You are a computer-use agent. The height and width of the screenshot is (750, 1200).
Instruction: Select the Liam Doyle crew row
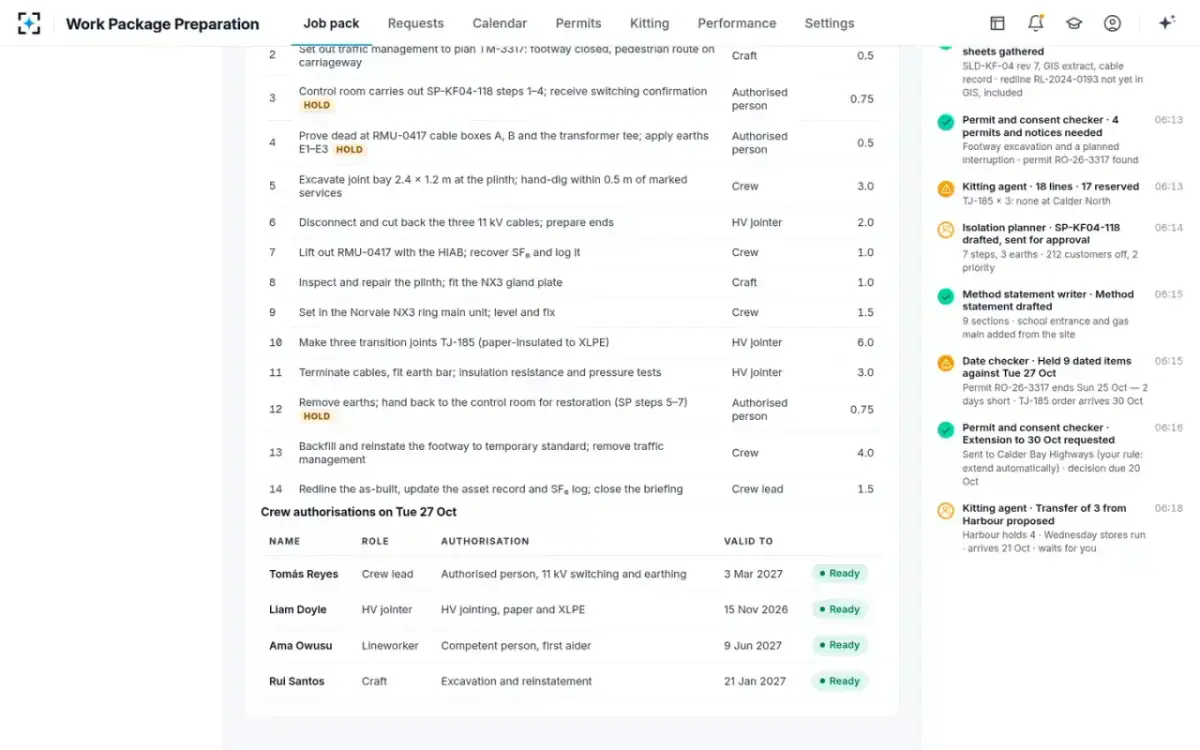tap(571, 609)
